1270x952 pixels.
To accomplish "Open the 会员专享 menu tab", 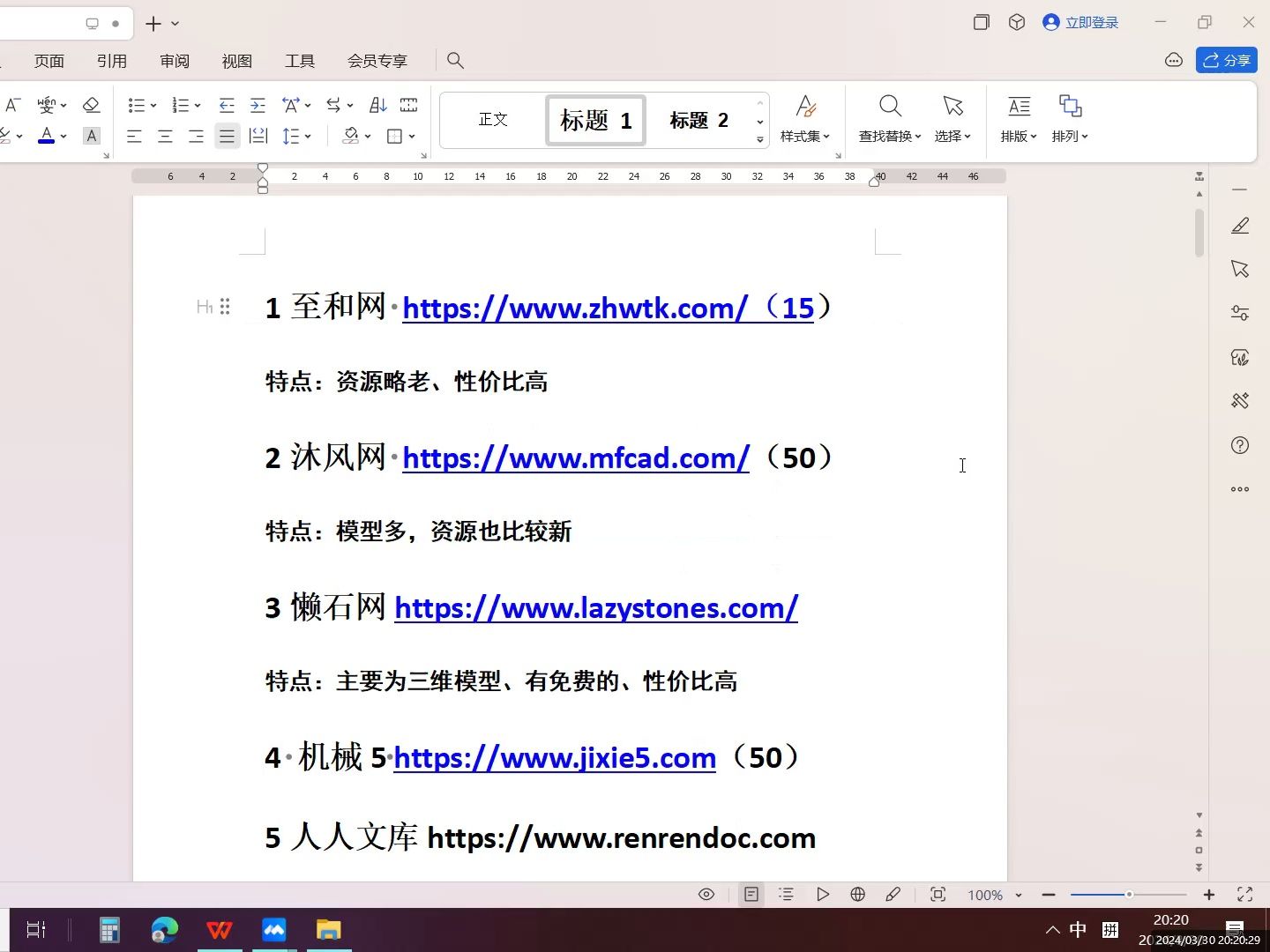I will click(377, 61).
